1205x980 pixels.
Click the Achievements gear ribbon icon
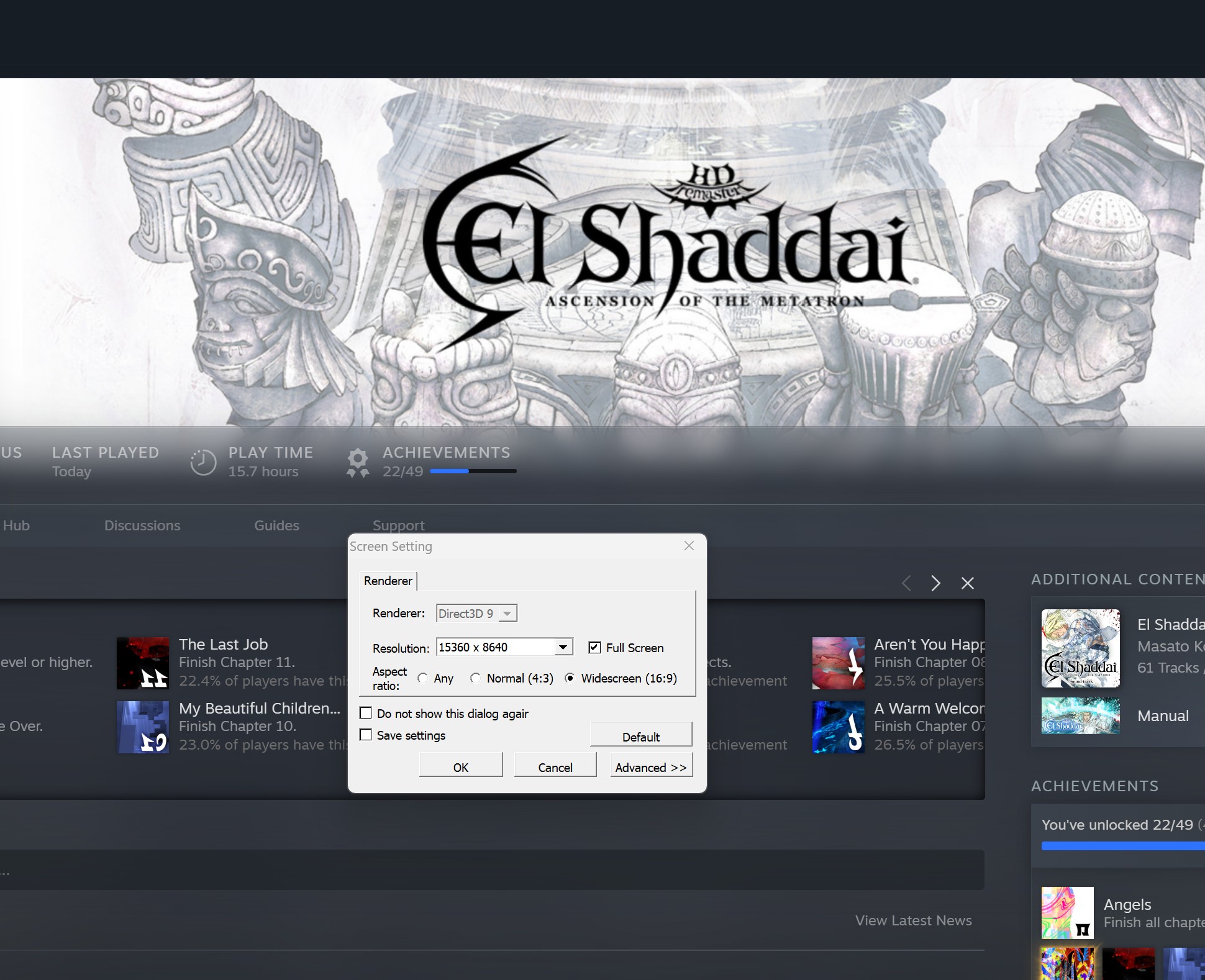click(358, 463)
